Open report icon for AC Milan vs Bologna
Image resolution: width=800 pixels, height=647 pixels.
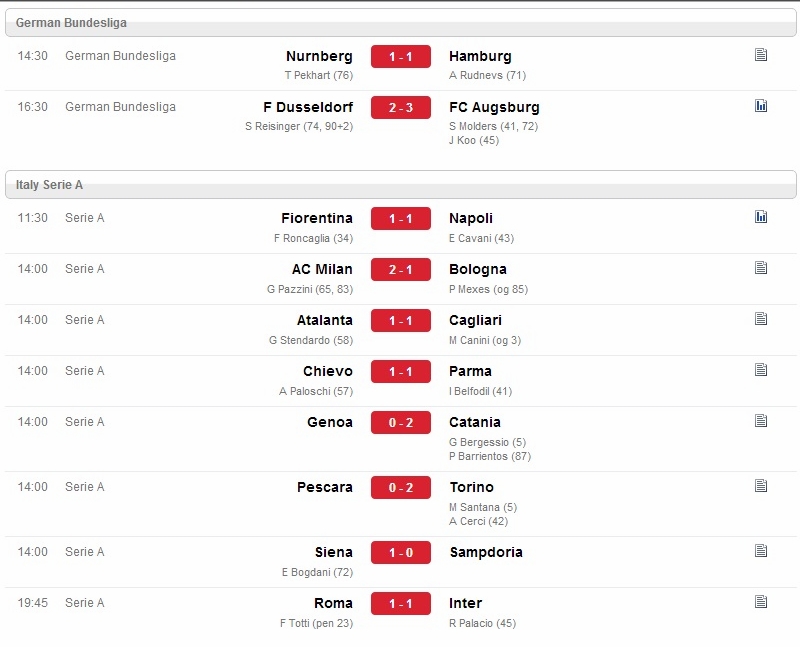click(x=761, y=268)
